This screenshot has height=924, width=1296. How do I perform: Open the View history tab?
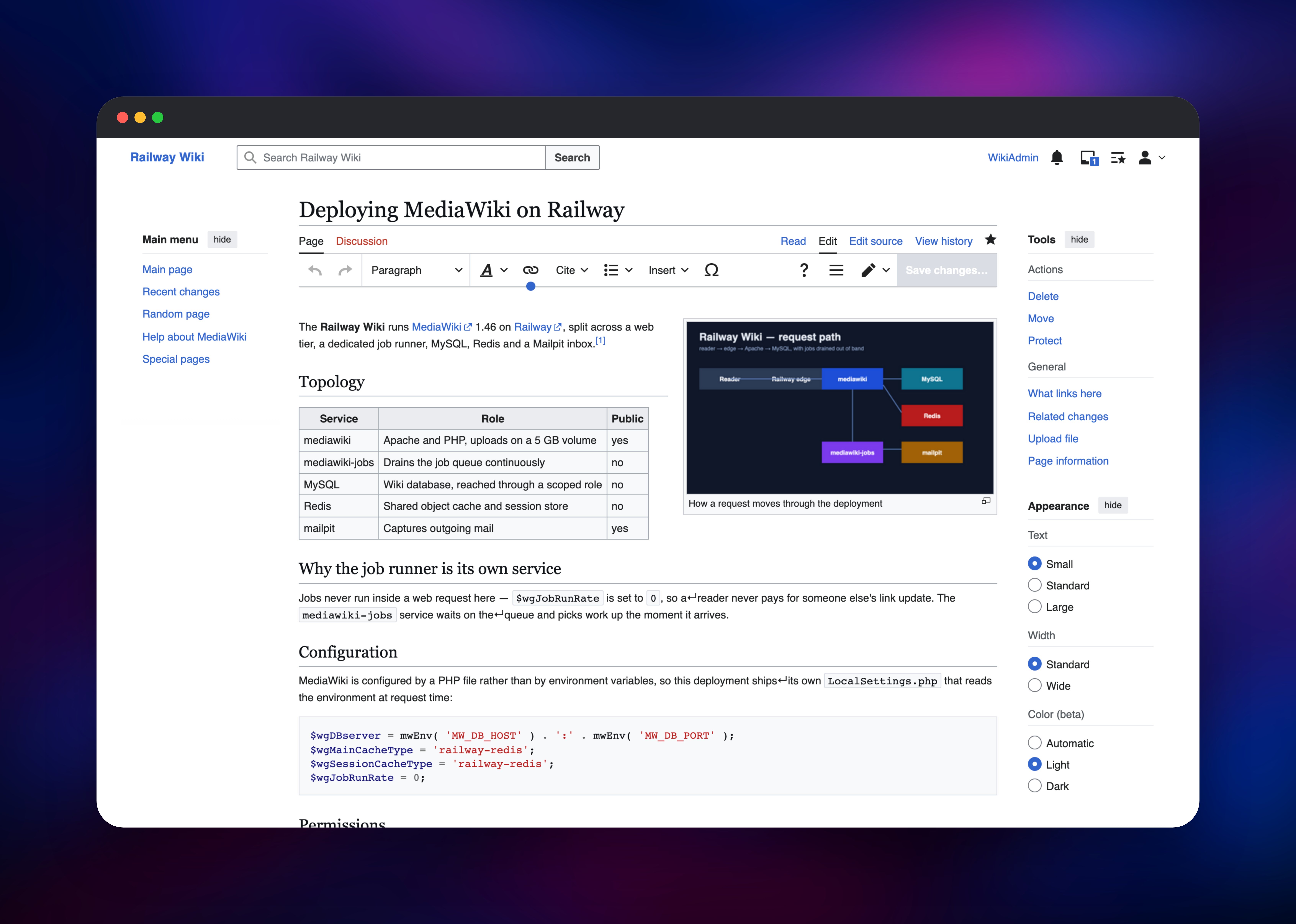944,241
